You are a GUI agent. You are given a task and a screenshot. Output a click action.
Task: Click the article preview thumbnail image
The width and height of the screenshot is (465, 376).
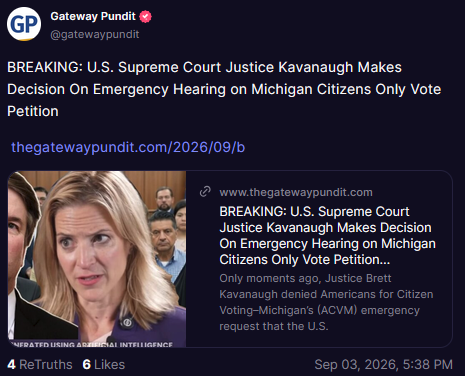[x=97, y=259]
